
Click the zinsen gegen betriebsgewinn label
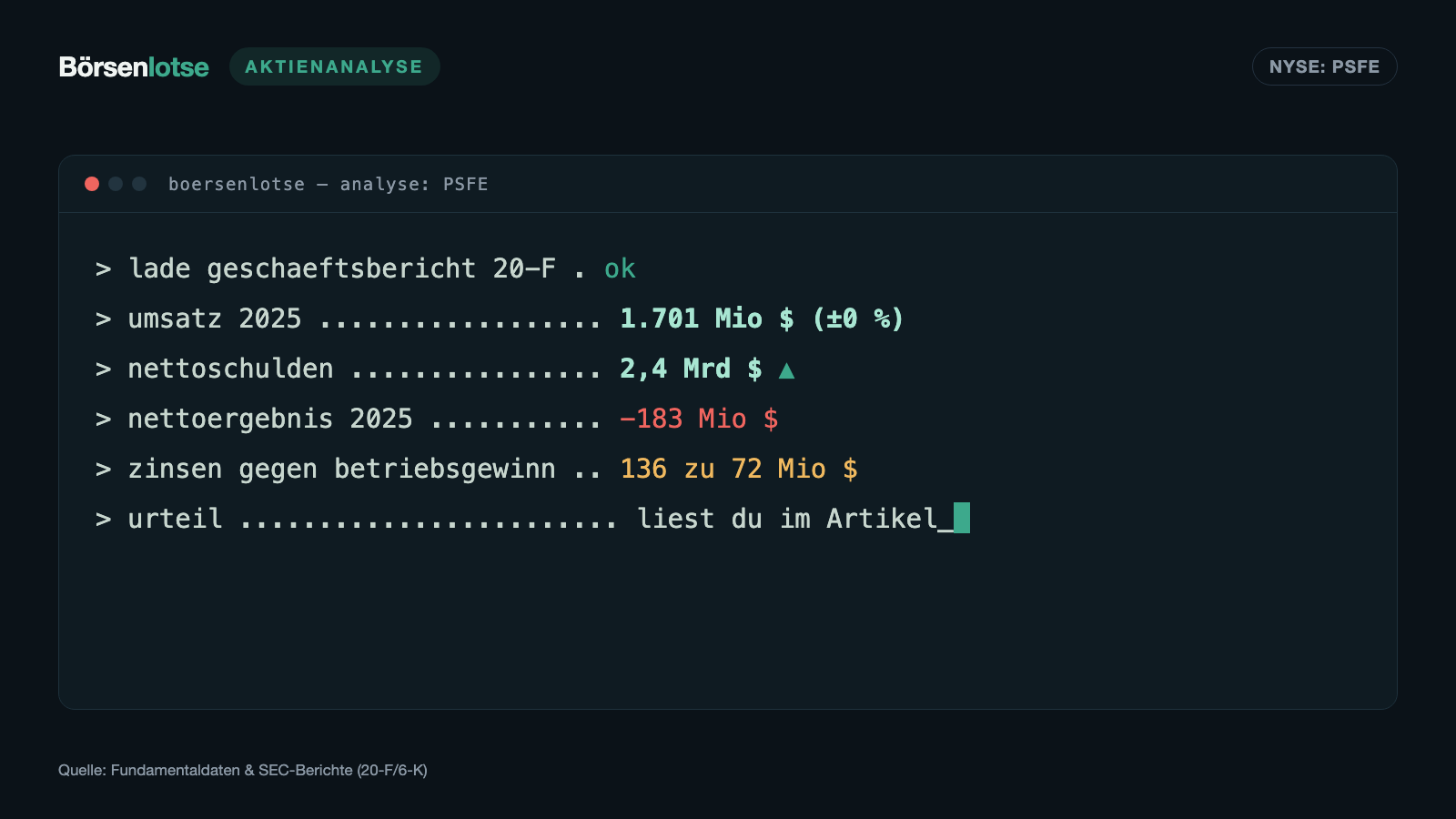341,469
